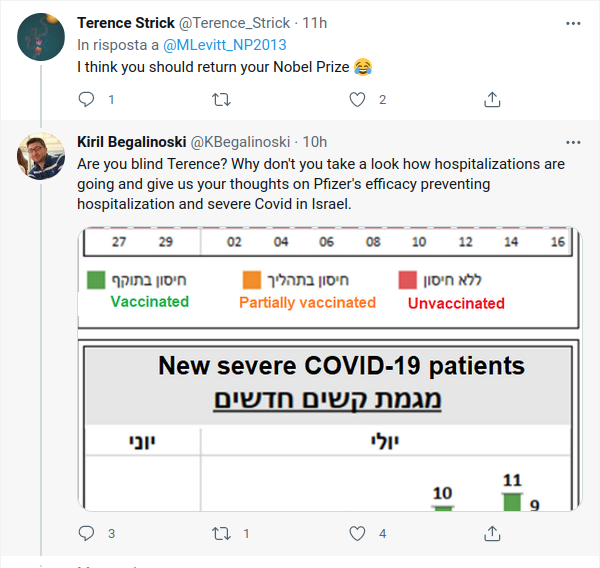Open the @KBegalinoski handle link
The image size is (600, 568).
point(242,142)
